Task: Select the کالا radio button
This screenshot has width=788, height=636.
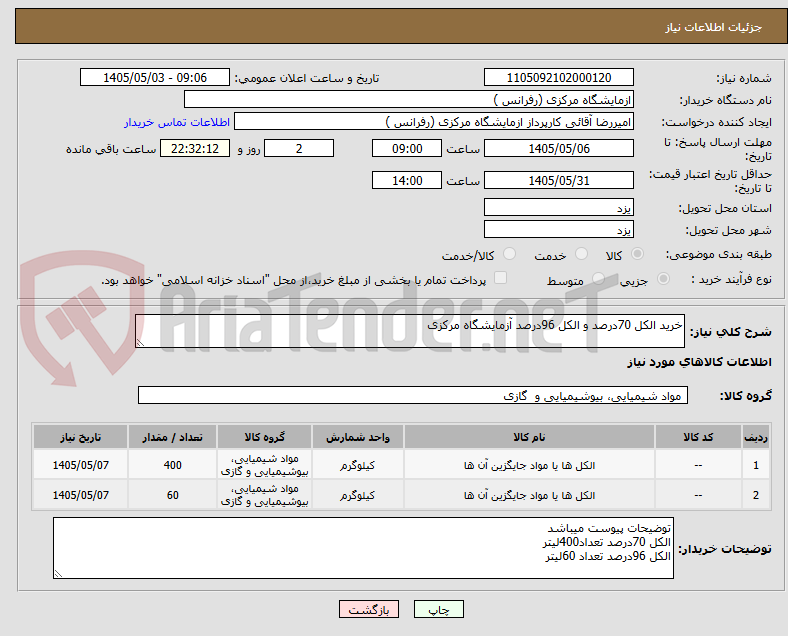Action: coord(637,254)
